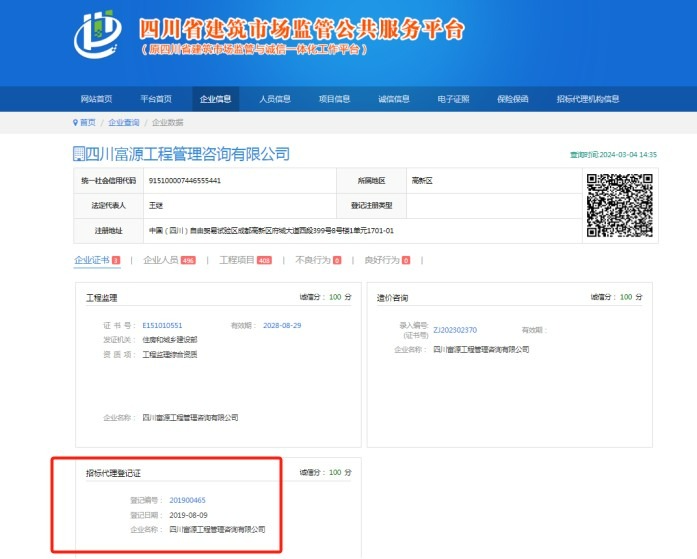Click the 企业查询 breadcrumb link

coord(124,122)
